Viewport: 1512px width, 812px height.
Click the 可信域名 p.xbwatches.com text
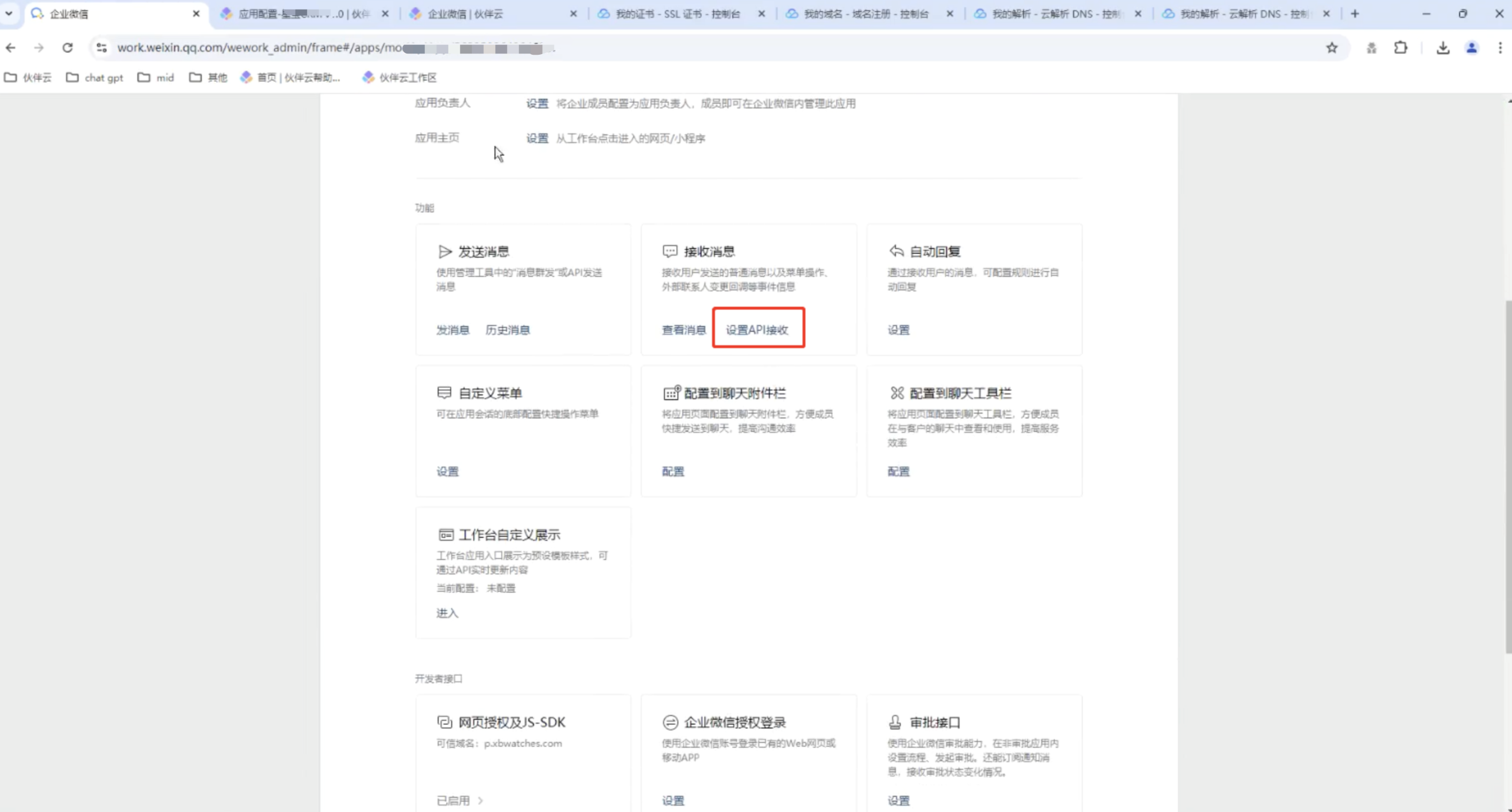499,744
